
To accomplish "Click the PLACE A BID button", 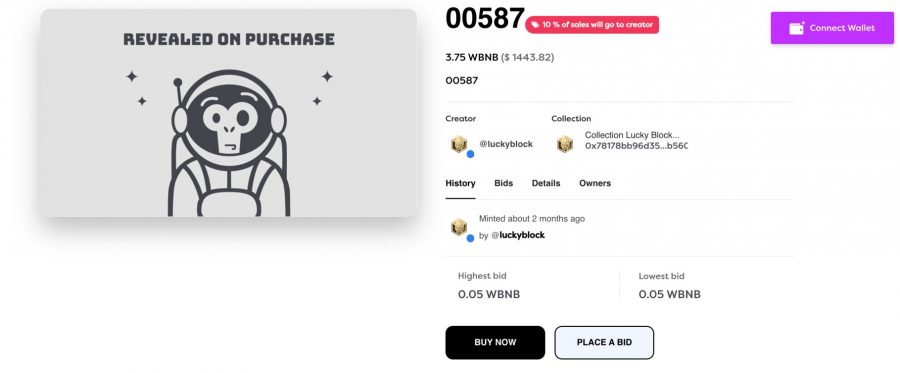I will tap(604, 343).
